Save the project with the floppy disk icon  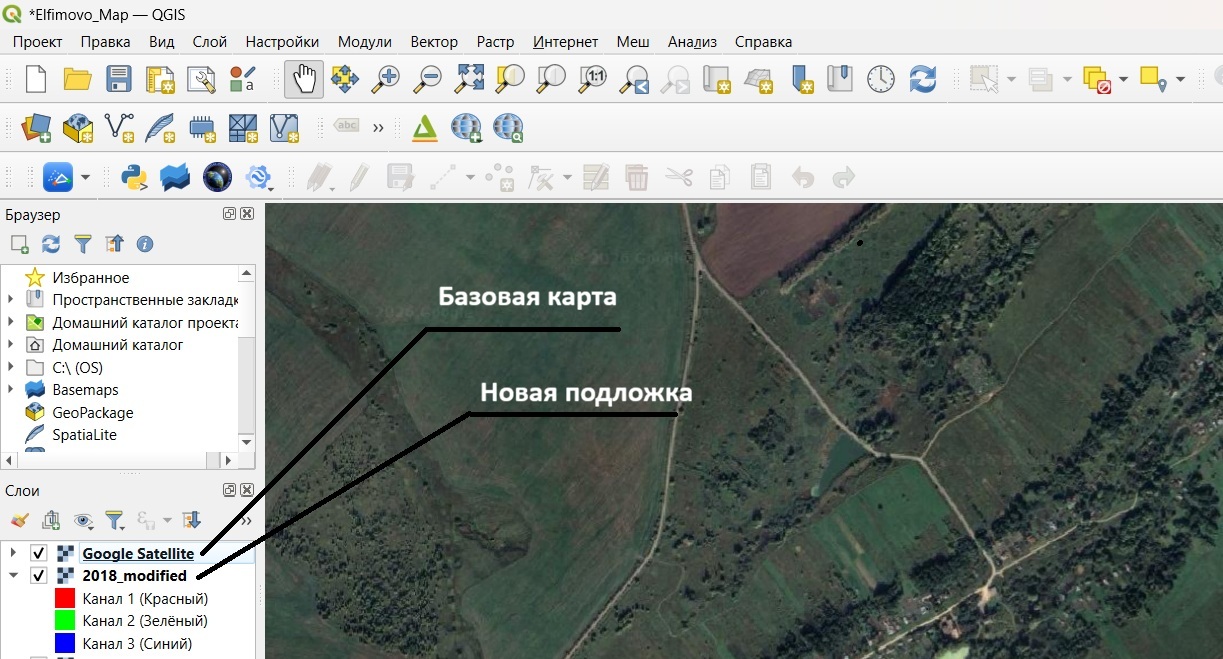119,79
